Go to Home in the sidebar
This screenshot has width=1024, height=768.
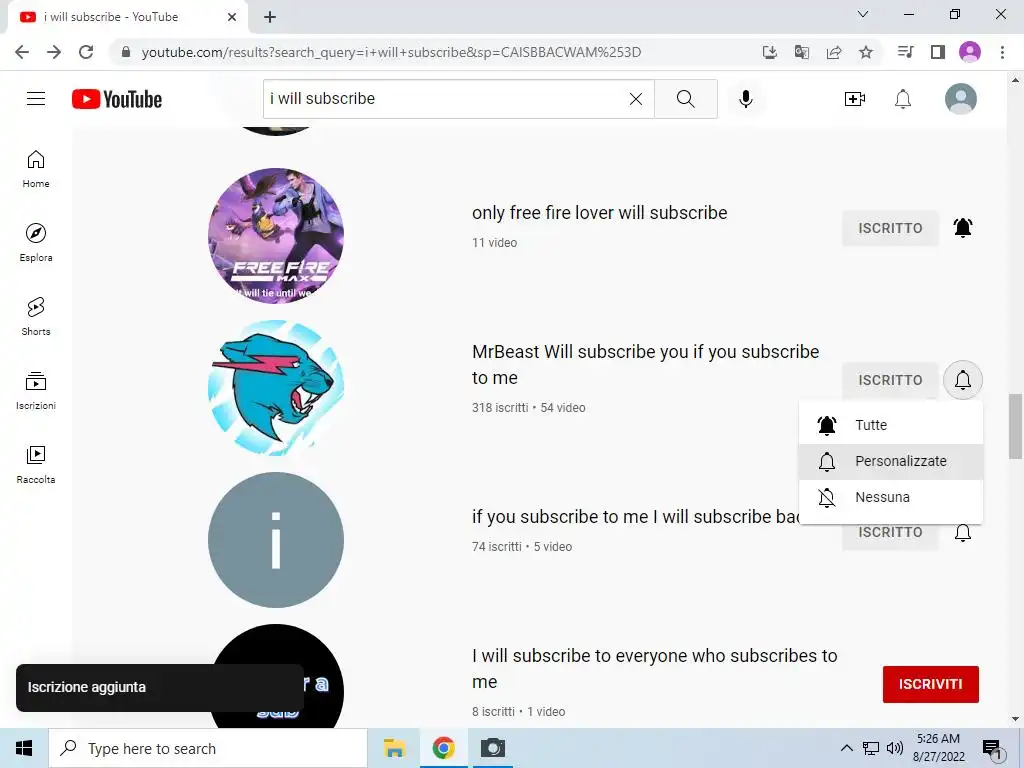pos(36,169)
